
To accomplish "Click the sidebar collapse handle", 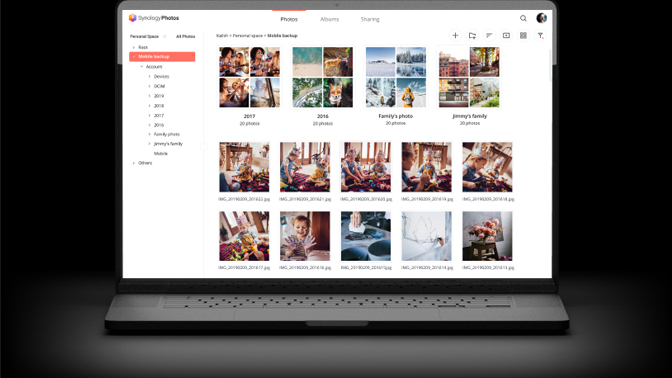I will [204, 147].
